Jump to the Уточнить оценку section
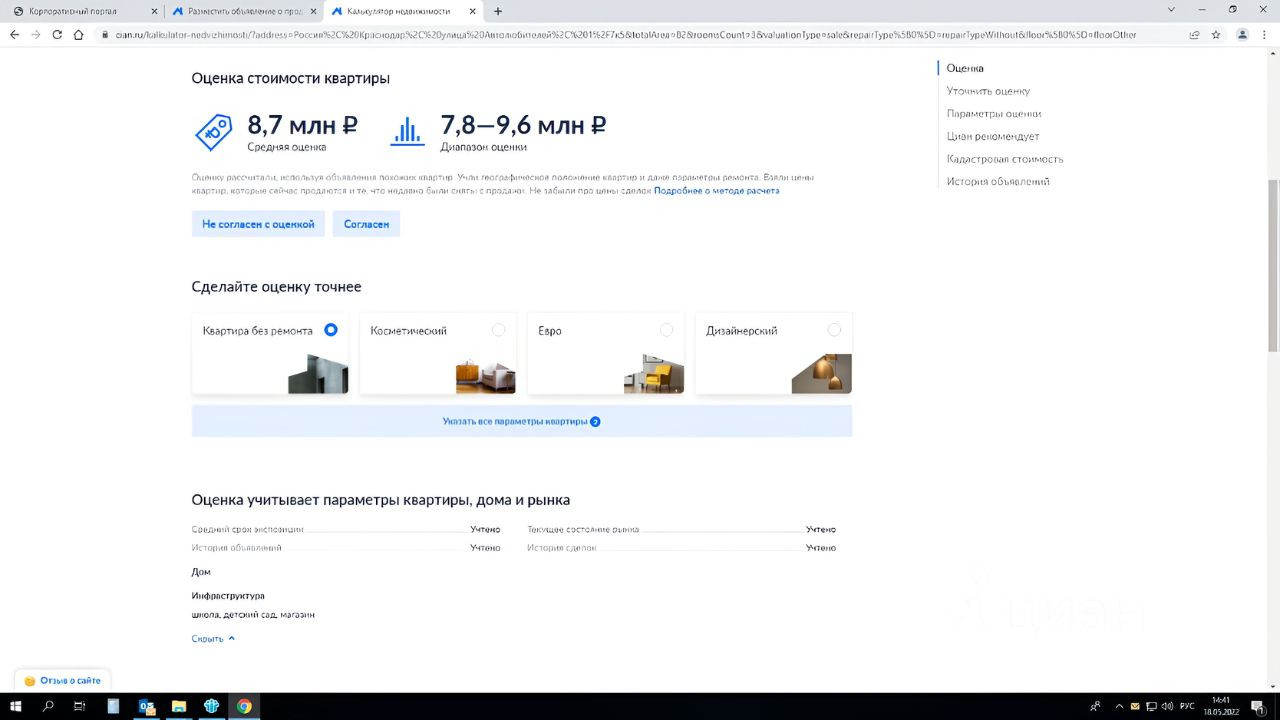This screenshot has width=1280, height=720. [x=988, y=91]
